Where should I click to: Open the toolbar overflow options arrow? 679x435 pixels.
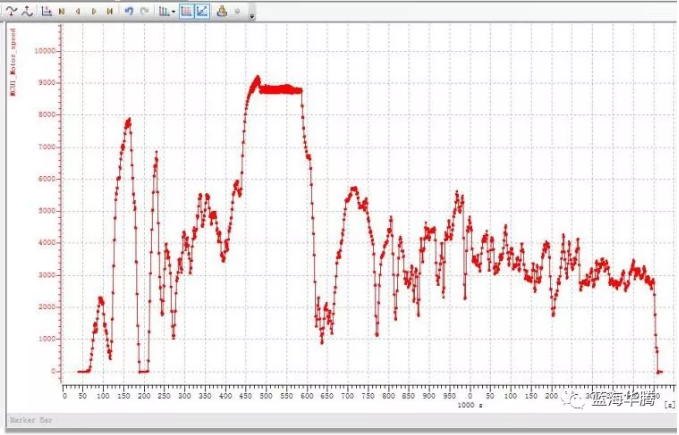[x=252, y=16]
